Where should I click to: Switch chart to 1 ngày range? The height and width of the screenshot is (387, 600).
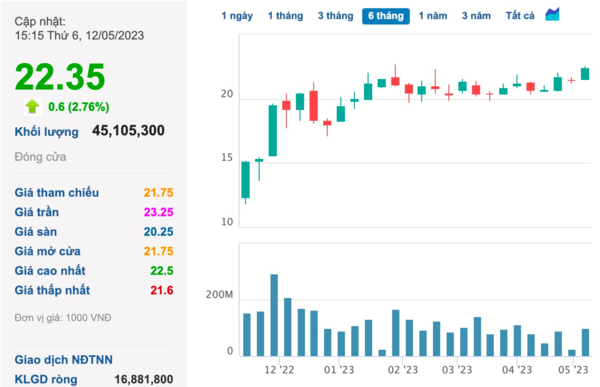click(237, 16)
